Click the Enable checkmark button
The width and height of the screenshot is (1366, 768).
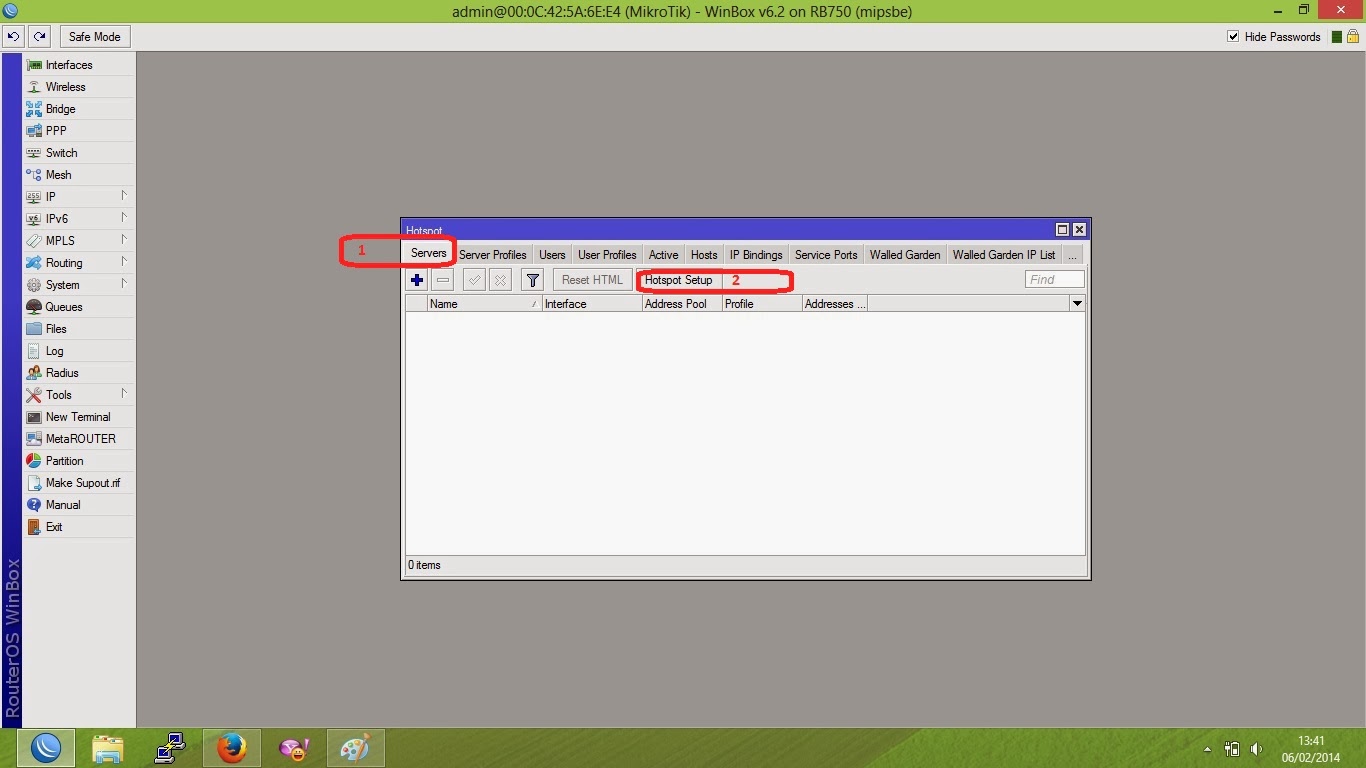(474, 280)
